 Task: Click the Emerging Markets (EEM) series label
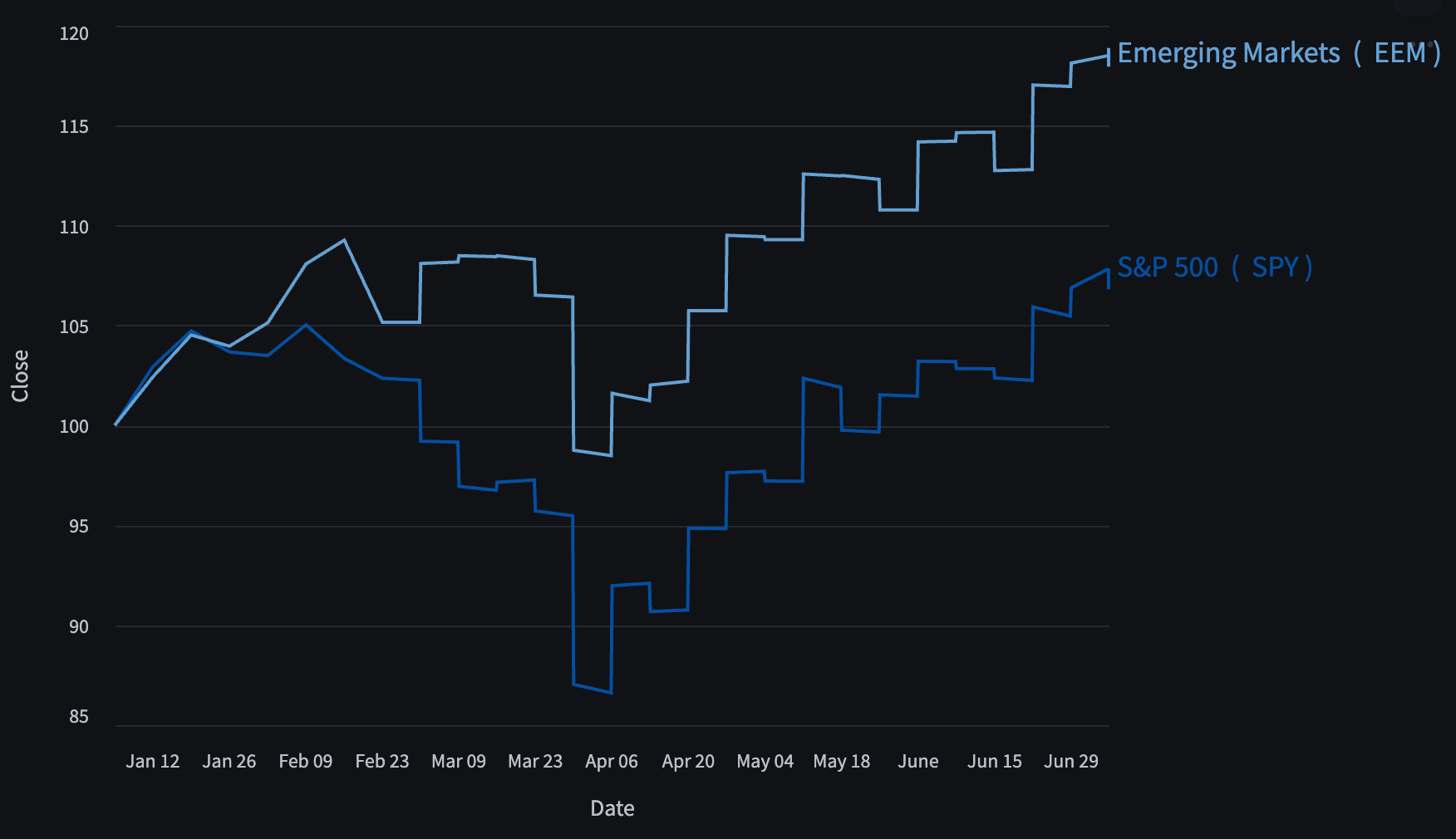[x=1279, y=53]
